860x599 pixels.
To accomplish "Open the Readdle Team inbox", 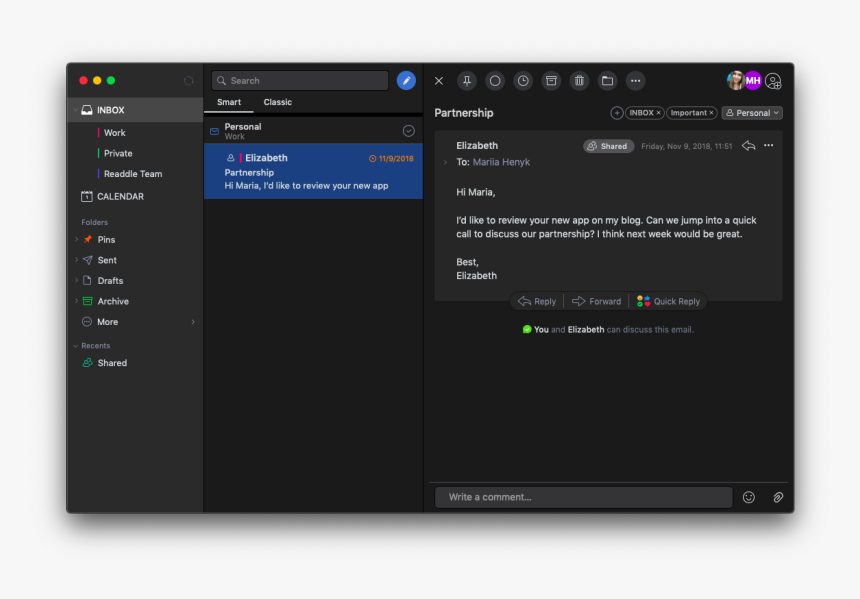I will 133,174.
